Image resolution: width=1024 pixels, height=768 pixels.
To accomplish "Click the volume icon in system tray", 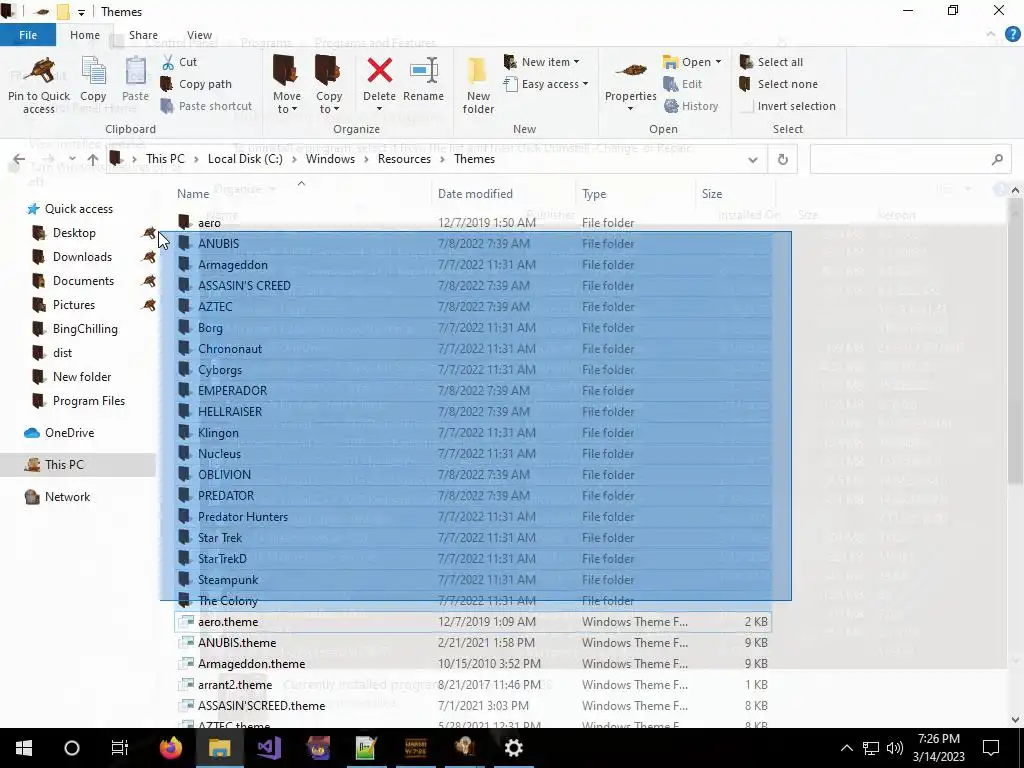I will pos(895,748).
